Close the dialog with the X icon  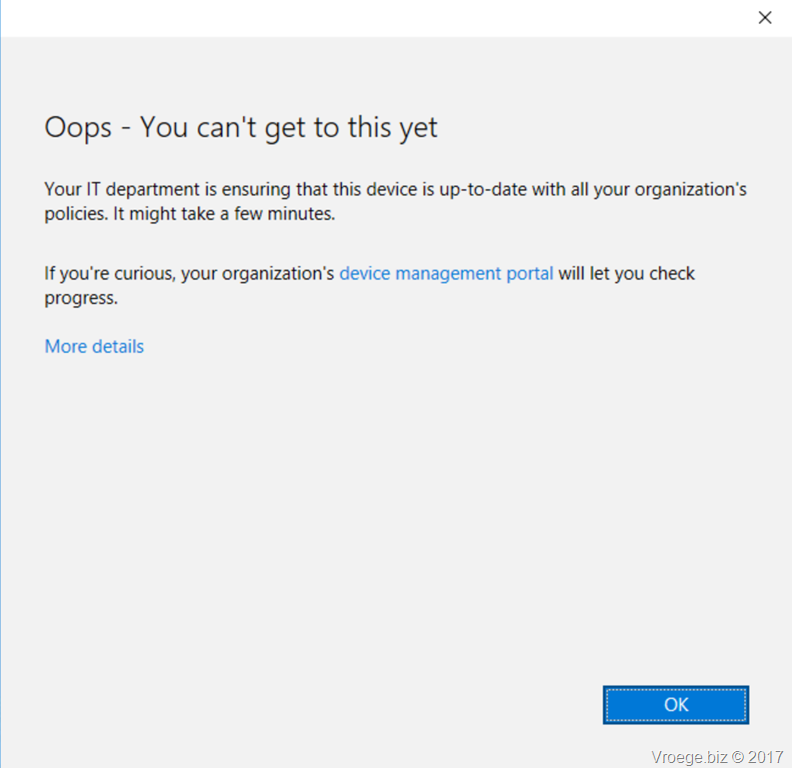point(765,18)
